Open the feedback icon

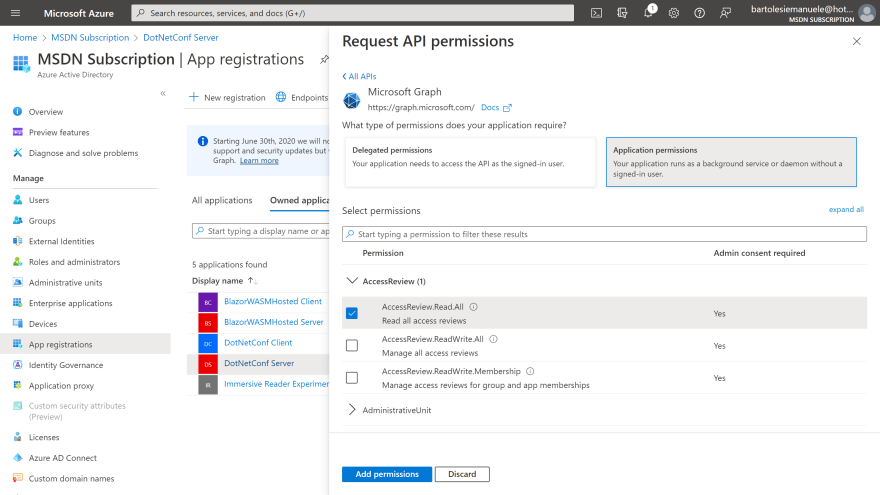click(725, 13)
